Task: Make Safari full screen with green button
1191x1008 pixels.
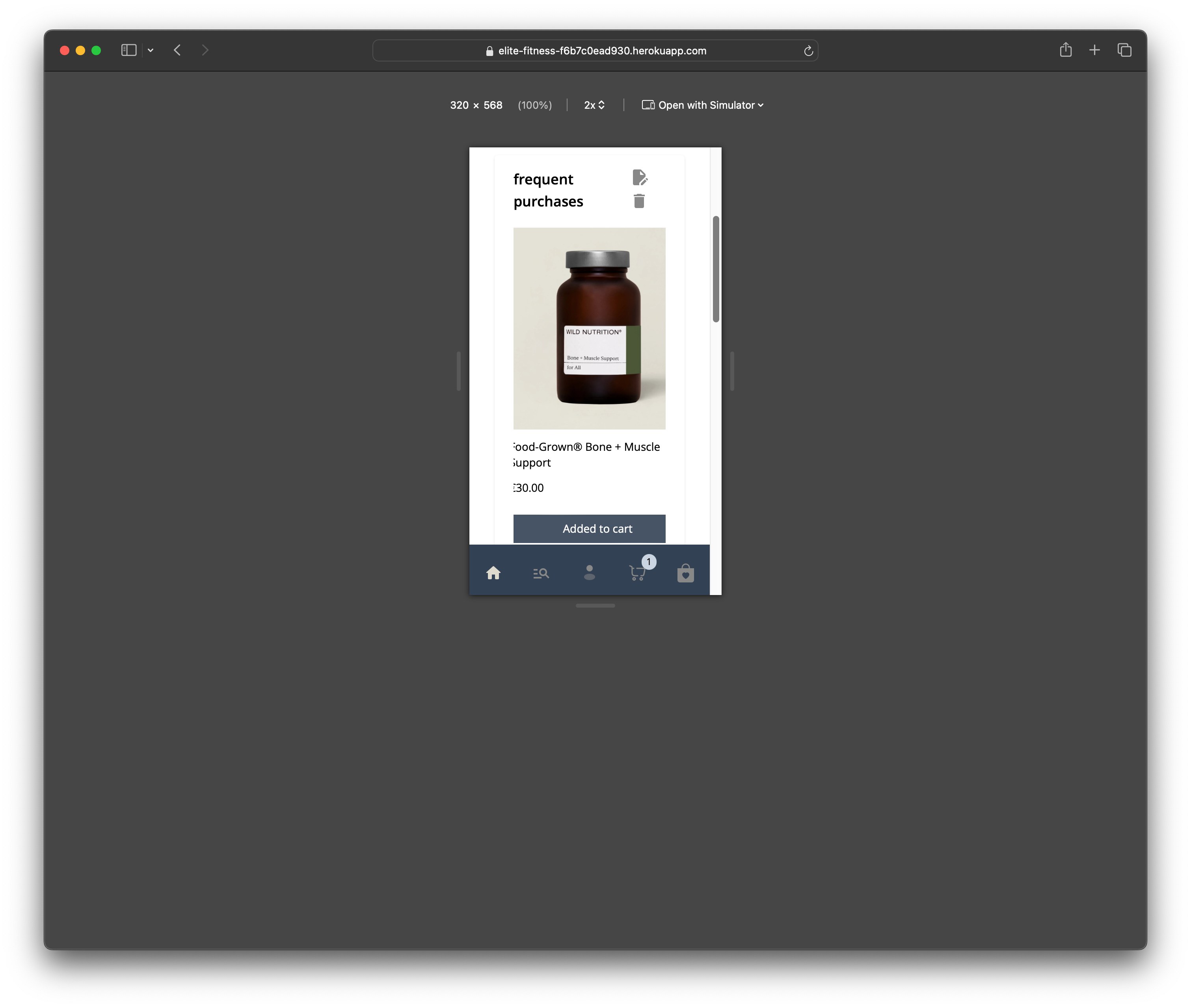Action: pos(96,50)
